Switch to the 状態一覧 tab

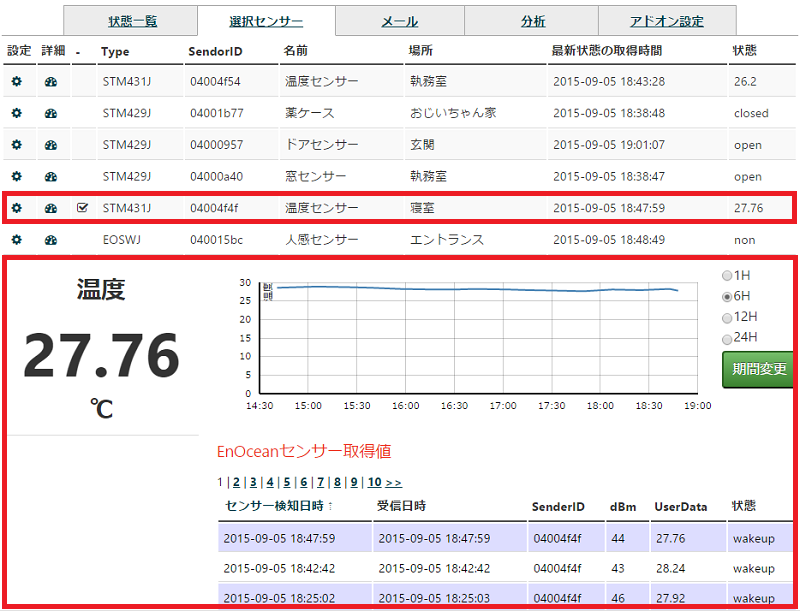[x=132, y=21]
